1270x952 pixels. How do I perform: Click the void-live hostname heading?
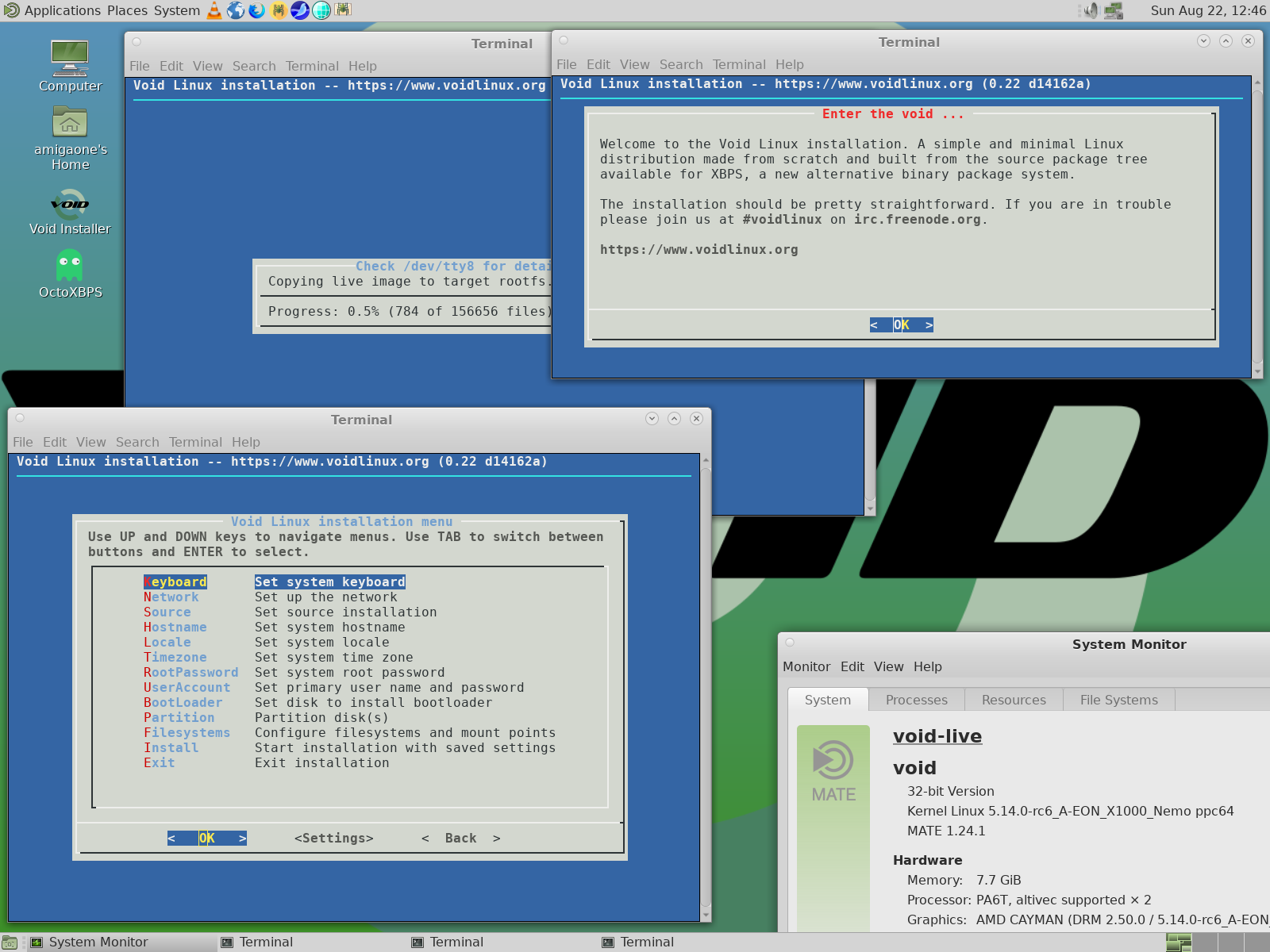[x=937, y=736]
